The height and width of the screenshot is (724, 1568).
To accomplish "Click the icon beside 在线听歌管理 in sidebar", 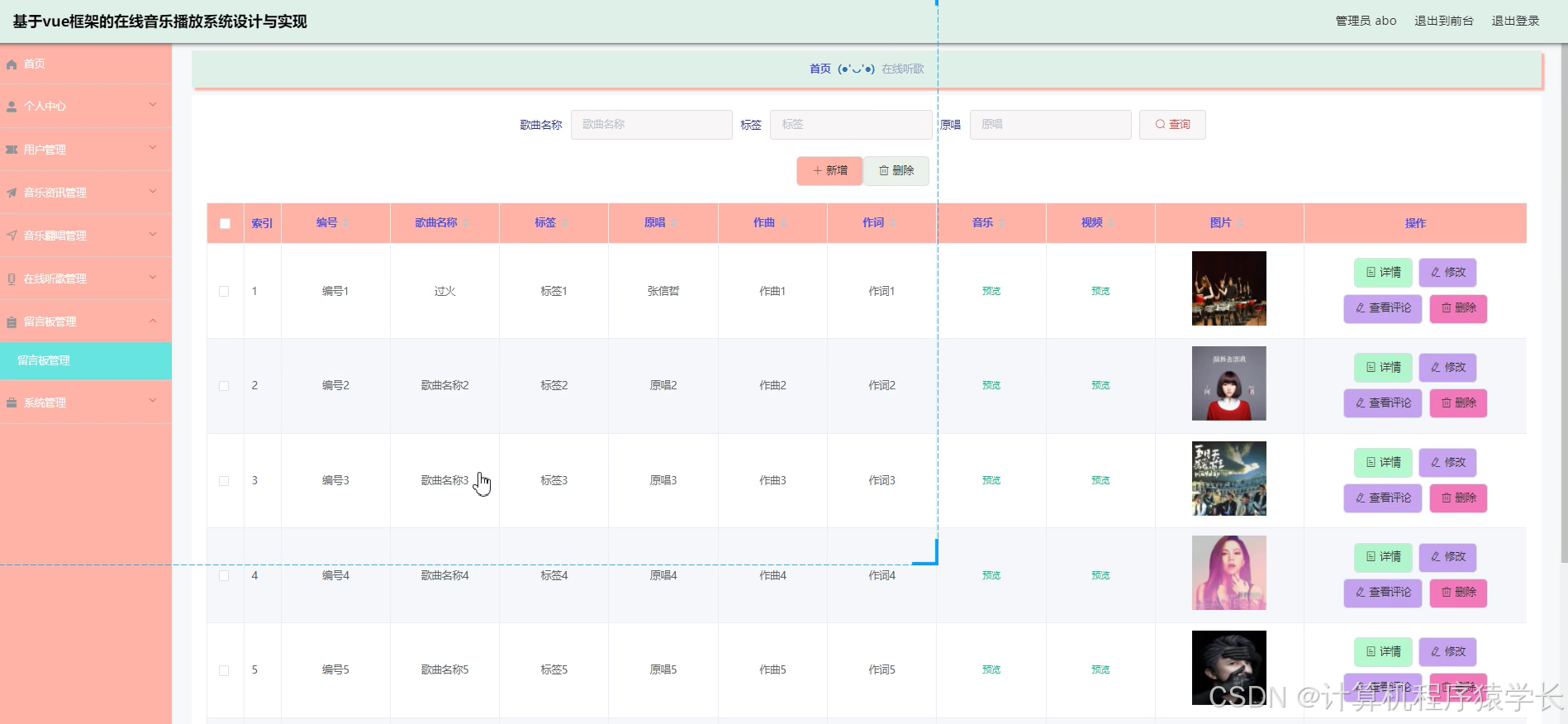I will 12,279.
